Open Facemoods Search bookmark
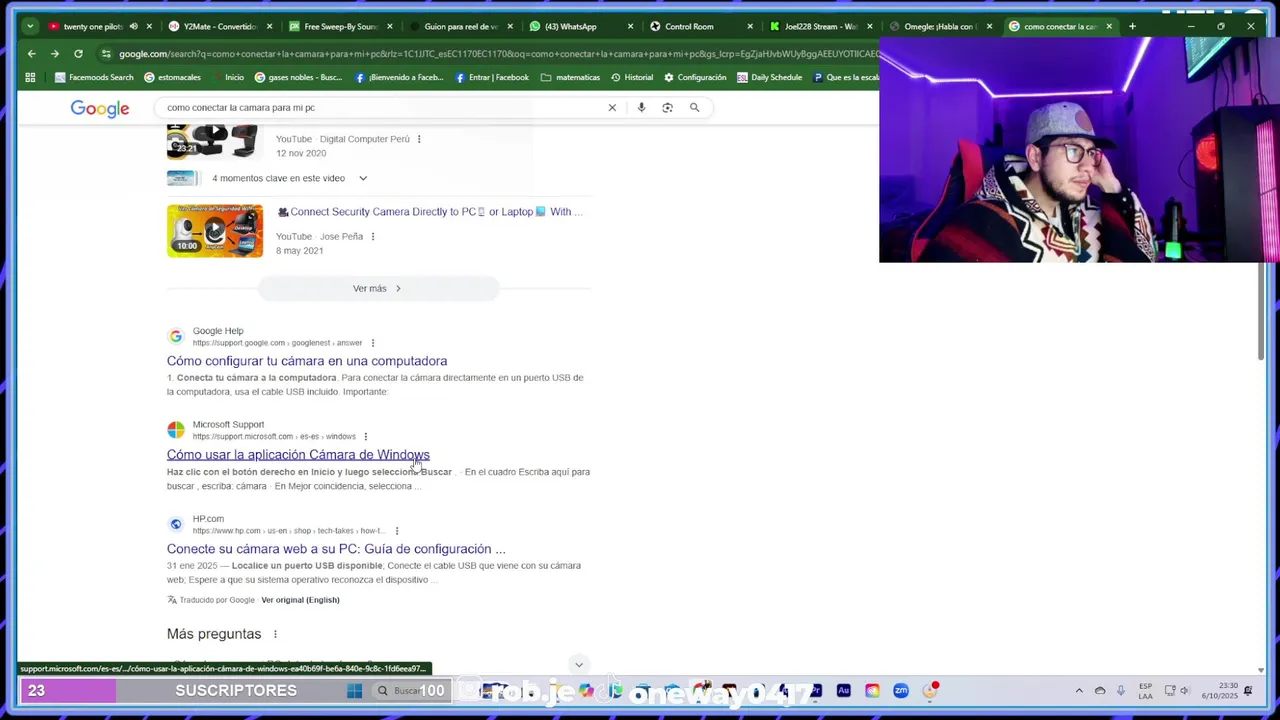This screenshot has width=1280, height=720. tap(94, 77)
